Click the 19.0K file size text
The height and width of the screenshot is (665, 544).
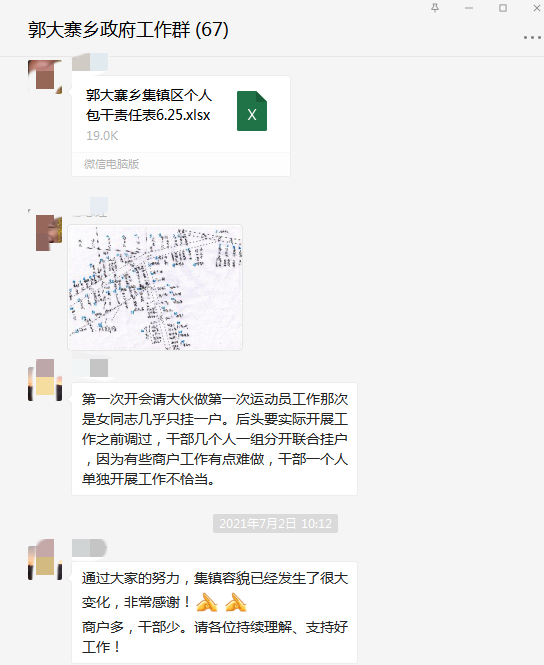pyautogui.click(x=102, y=136)
